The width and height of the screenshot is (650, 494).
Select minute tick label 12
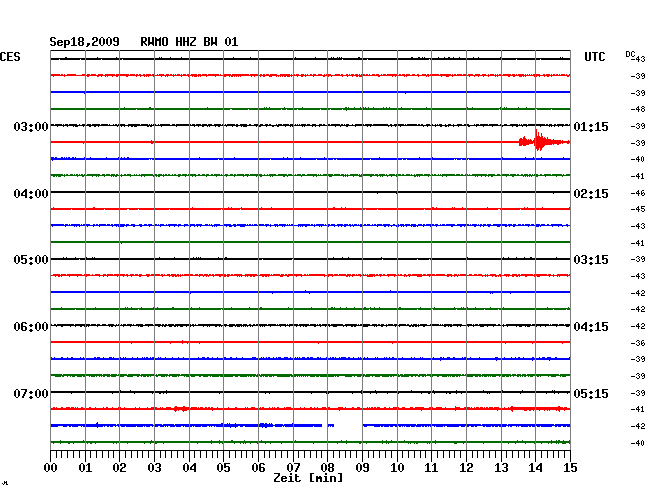pos(466,467)
